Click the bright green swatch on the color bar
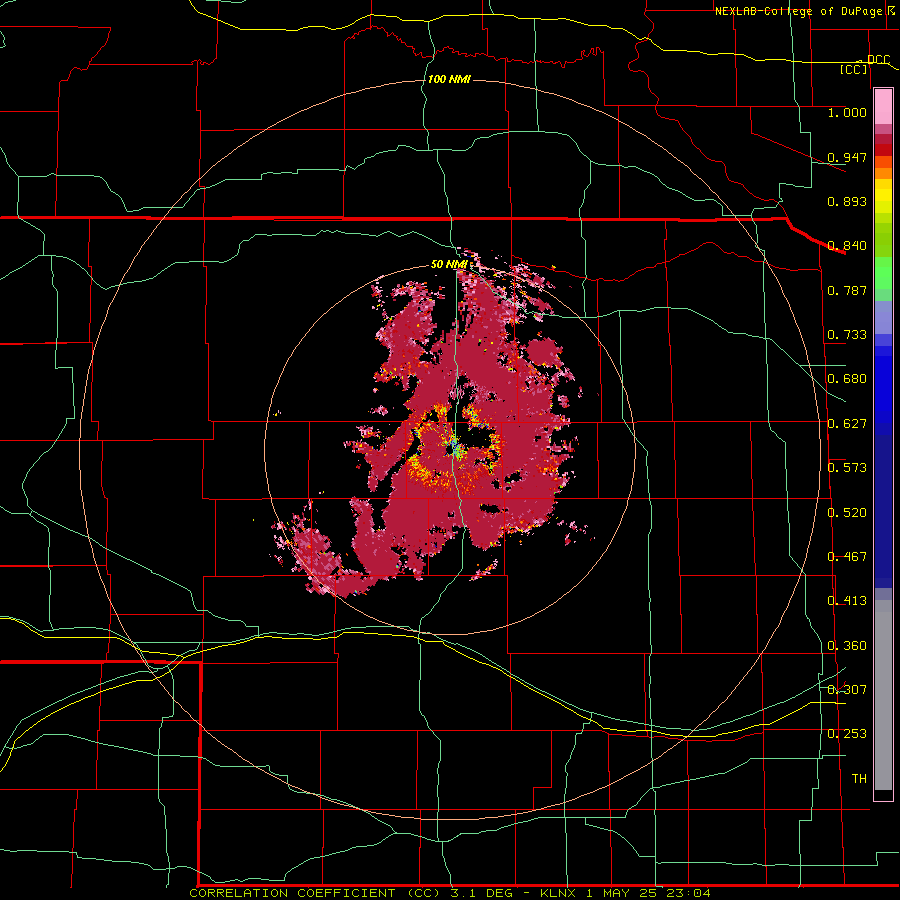The width and height of the screenshot is (900, 900). 883,273
